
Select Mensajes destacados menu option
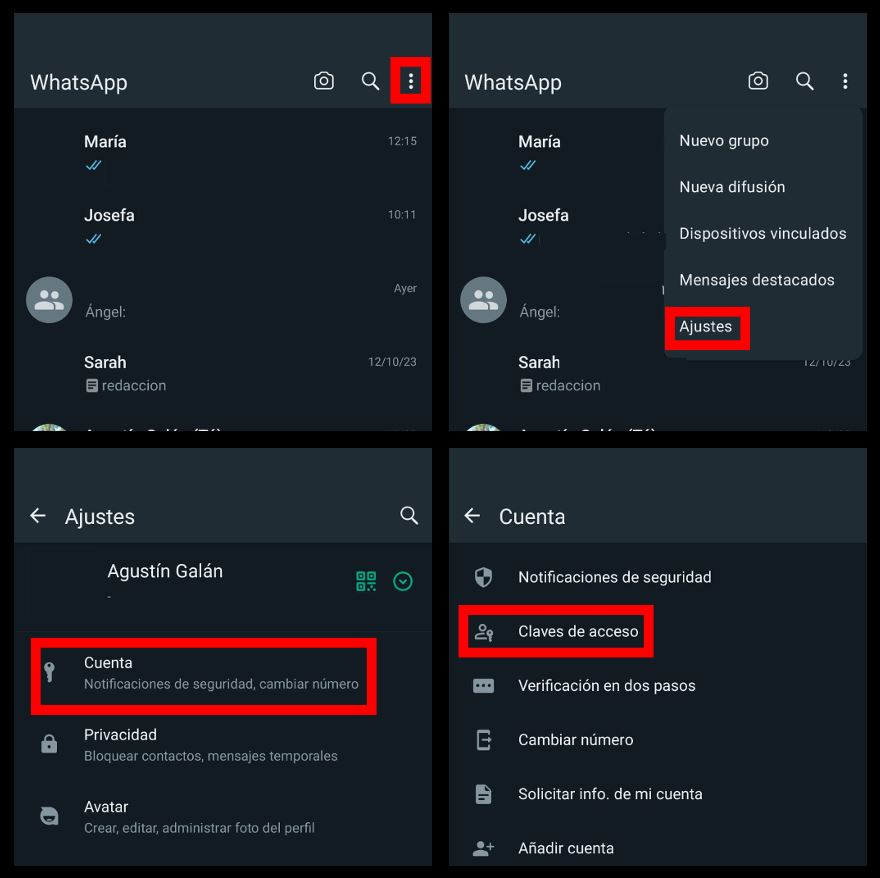click(x=756, y=280)
